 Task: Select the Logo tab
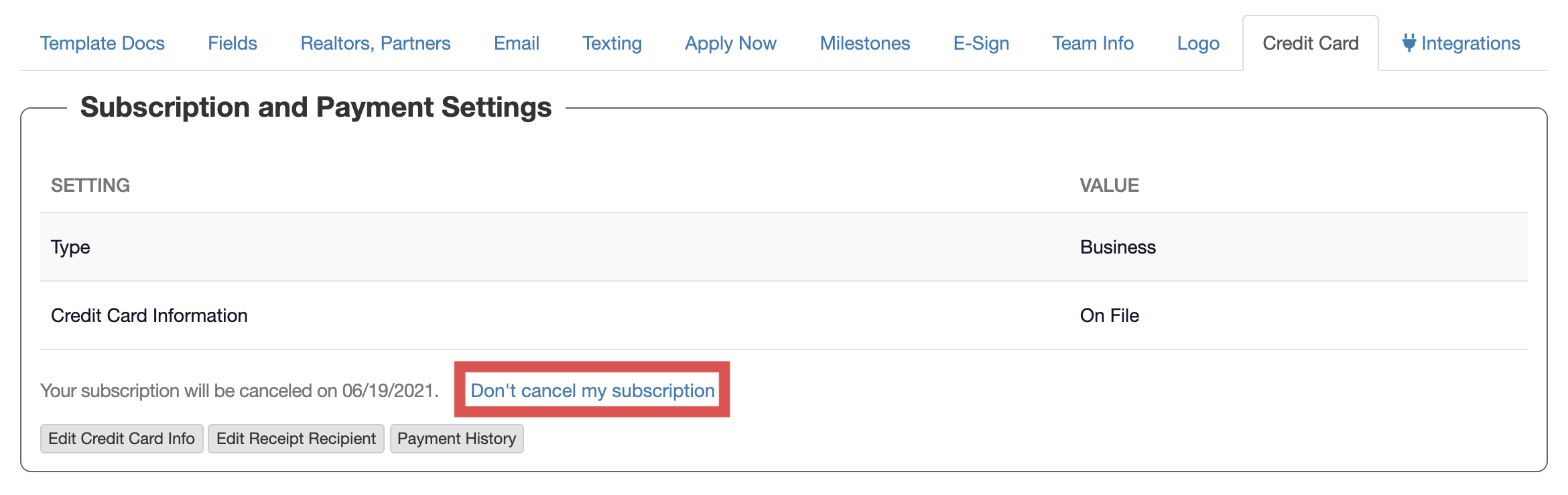[1197, 44]
